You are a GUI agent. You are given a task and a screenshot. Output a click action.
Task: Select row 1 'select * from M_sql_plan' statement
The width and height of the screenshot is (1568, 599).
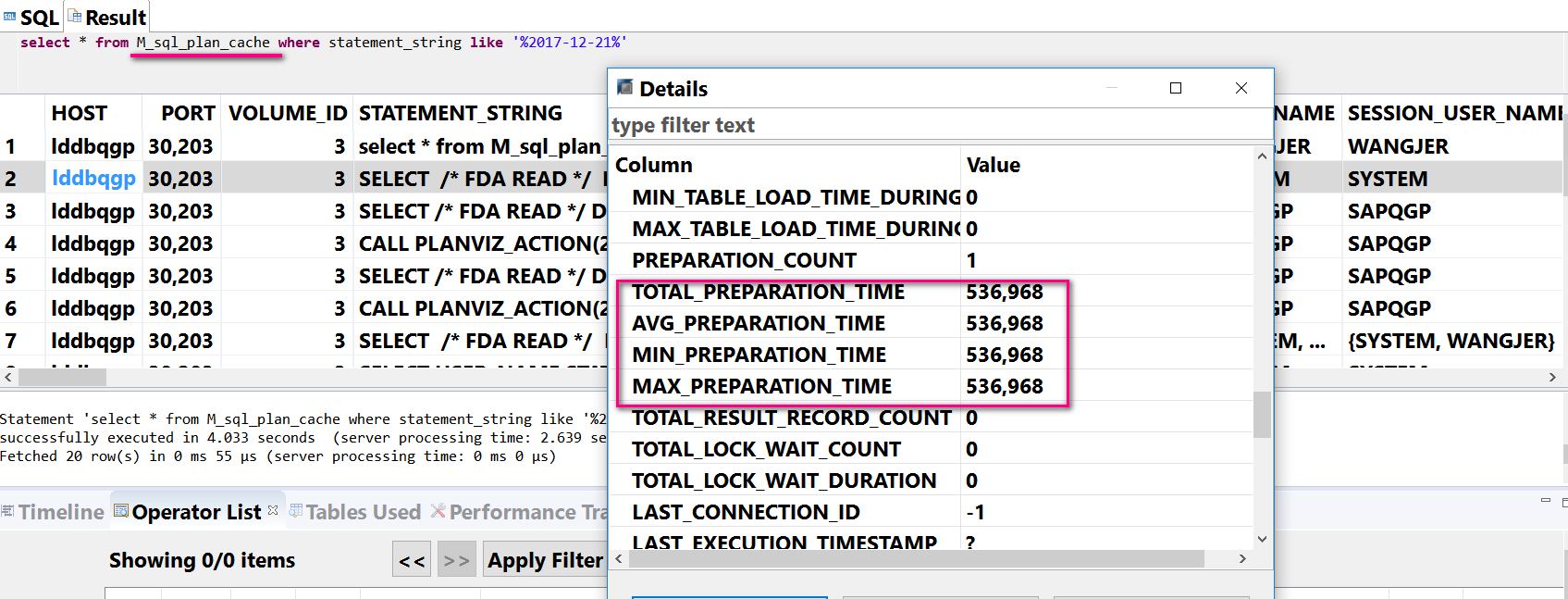click(x=480, y=146)
